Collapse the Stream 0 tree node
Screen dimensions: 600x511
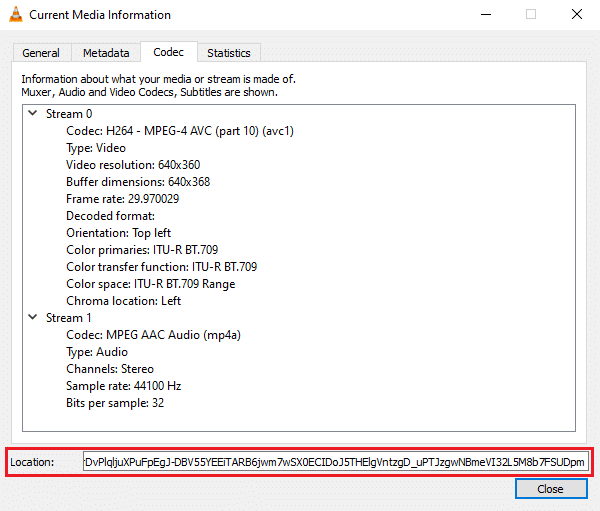34,114
